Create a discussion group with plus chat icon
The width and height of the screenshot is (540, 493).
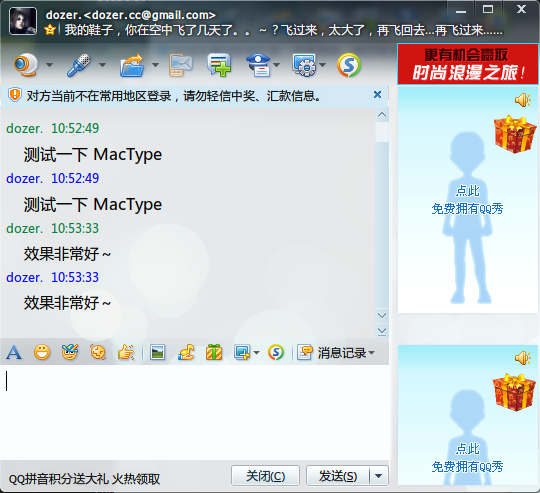[x=219, y=64]
